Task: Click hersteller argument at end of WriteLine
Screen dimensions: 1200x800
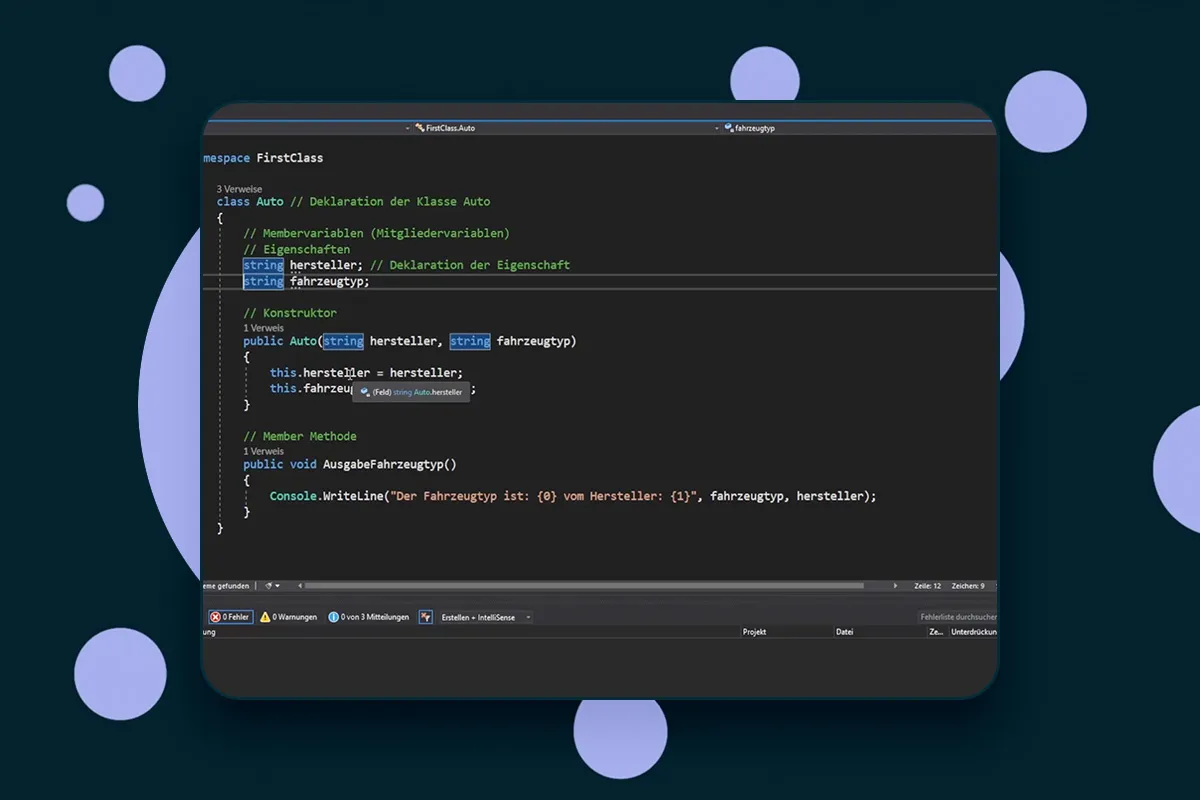Action: (830, 497)
